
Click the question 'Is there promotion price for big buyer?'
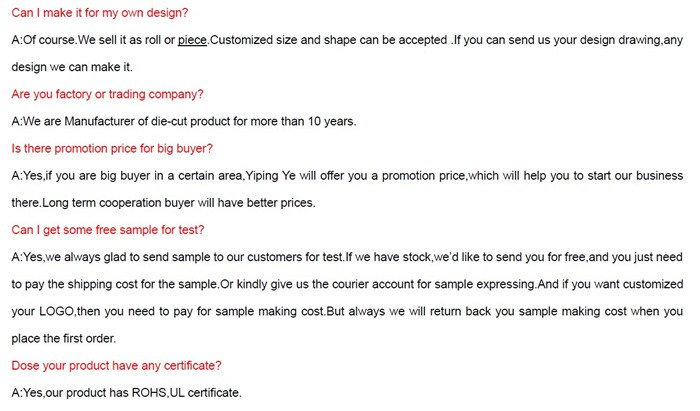[112, 149]
